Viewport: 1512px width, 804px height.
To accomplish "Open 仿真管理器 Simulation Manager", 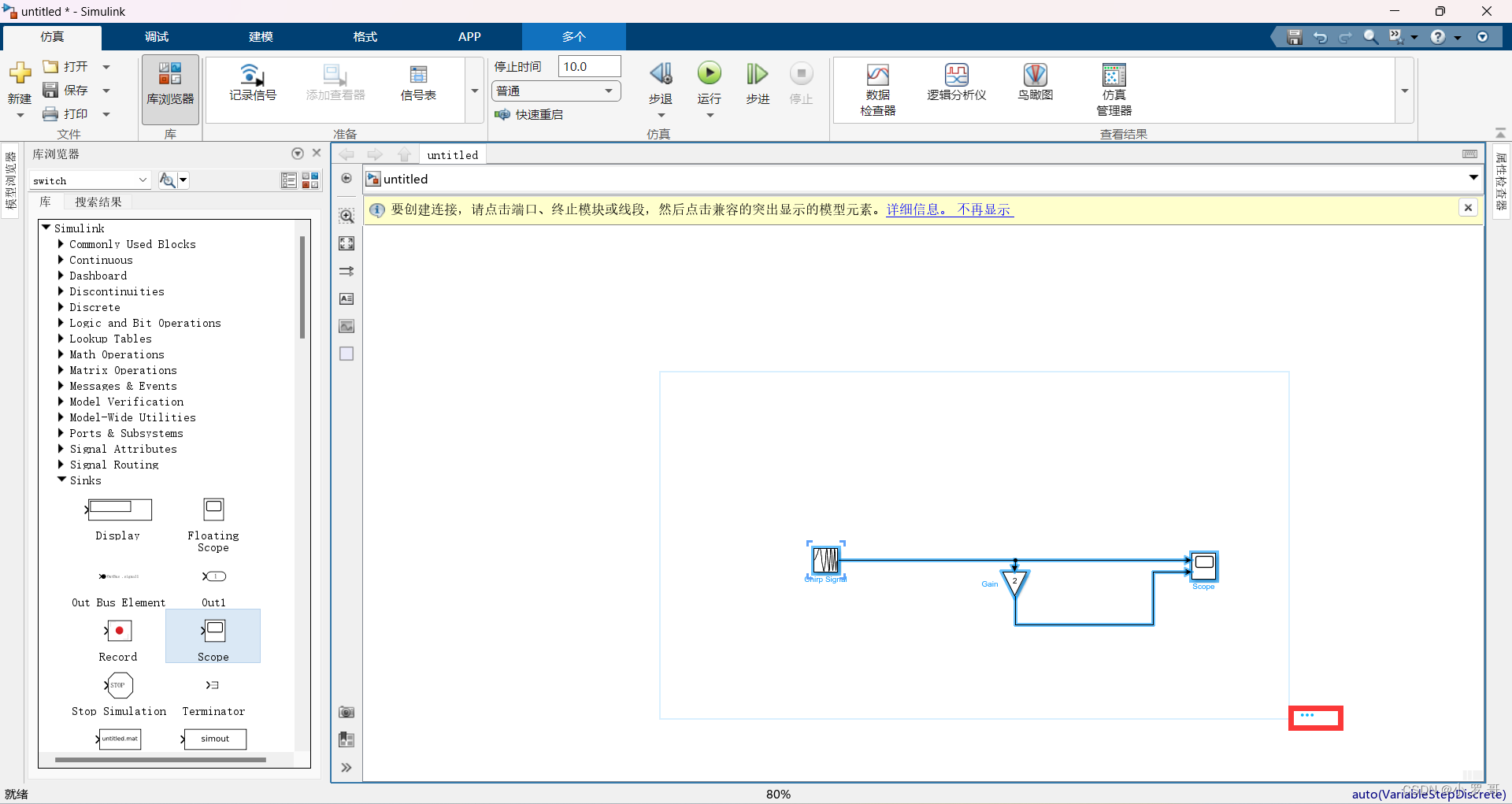I will tap(1114, 89).
